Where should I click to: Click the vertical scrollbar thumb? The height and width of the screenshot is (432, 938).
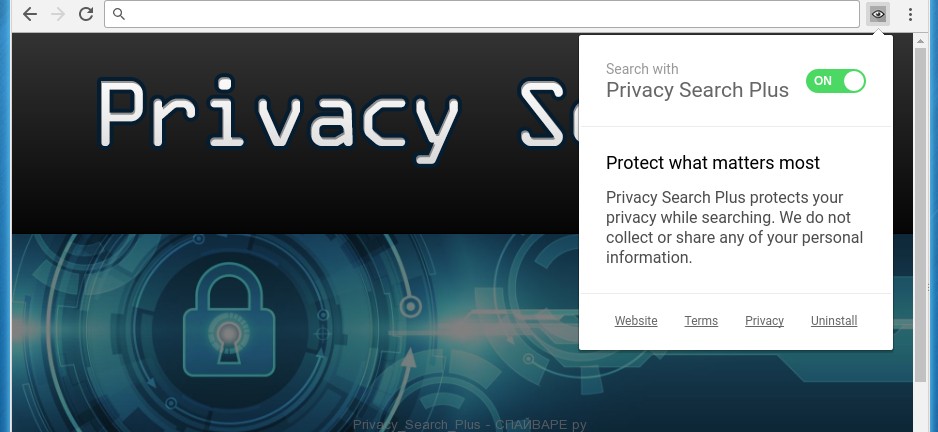coord(921,210)
